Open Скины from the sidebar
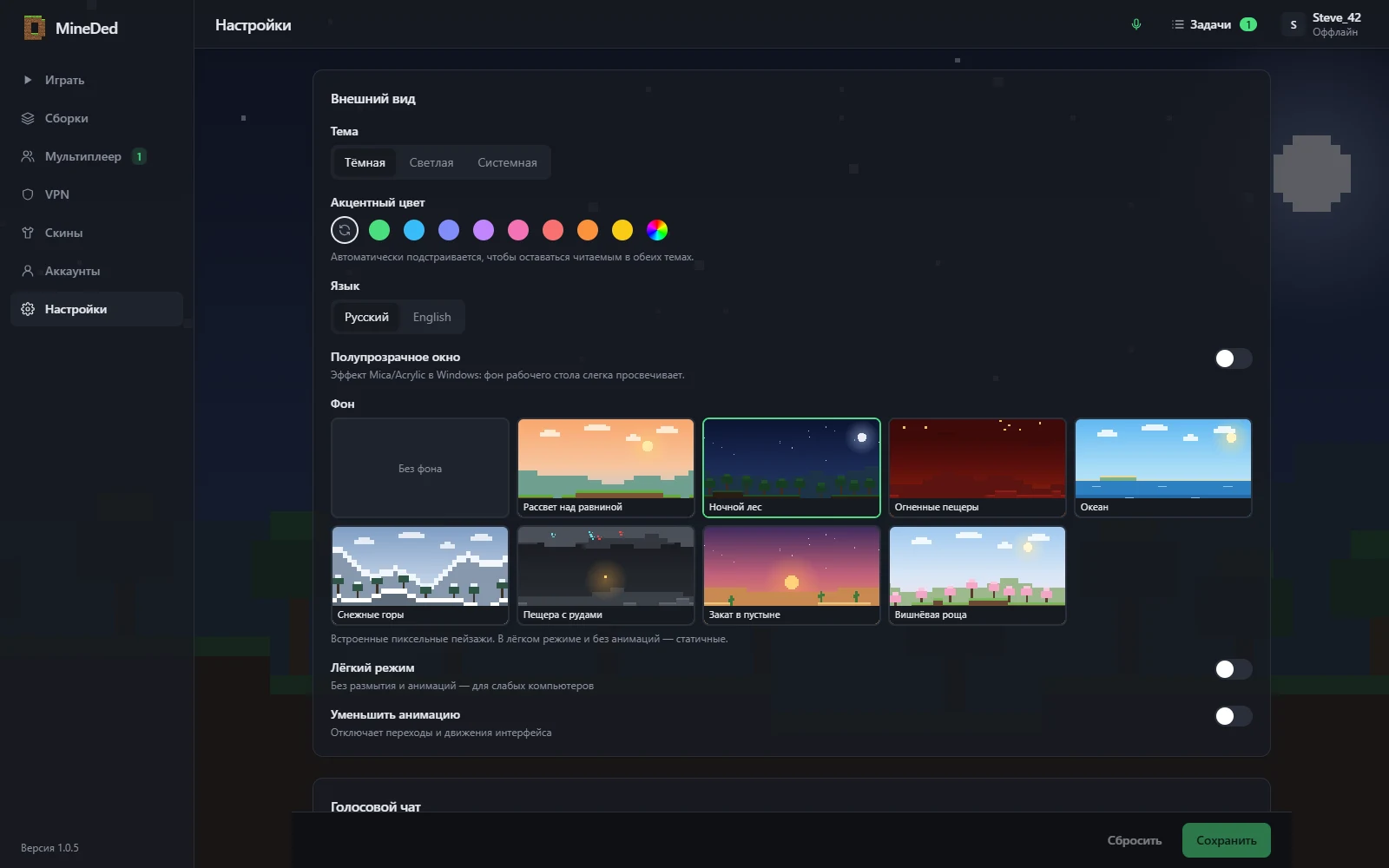 [x=96, y=233]
